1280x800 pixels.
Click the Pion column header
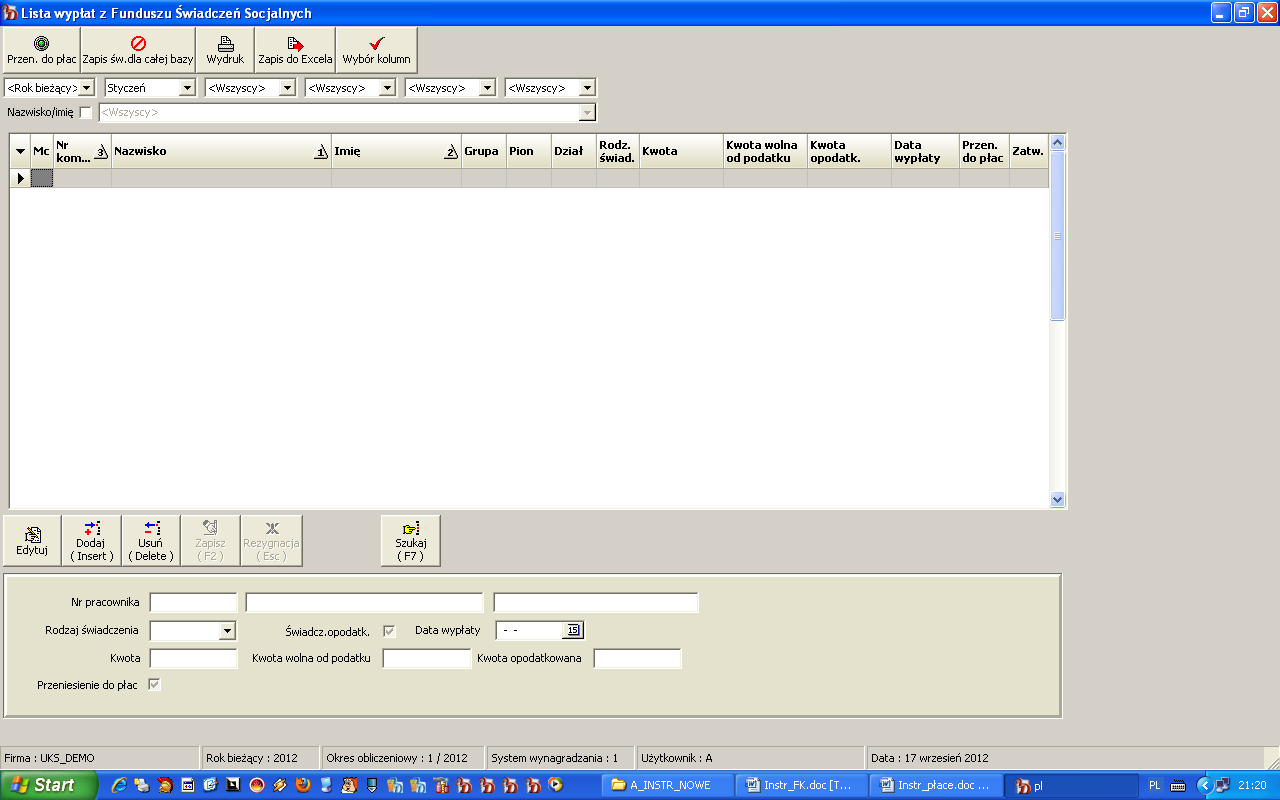point(529,151)
